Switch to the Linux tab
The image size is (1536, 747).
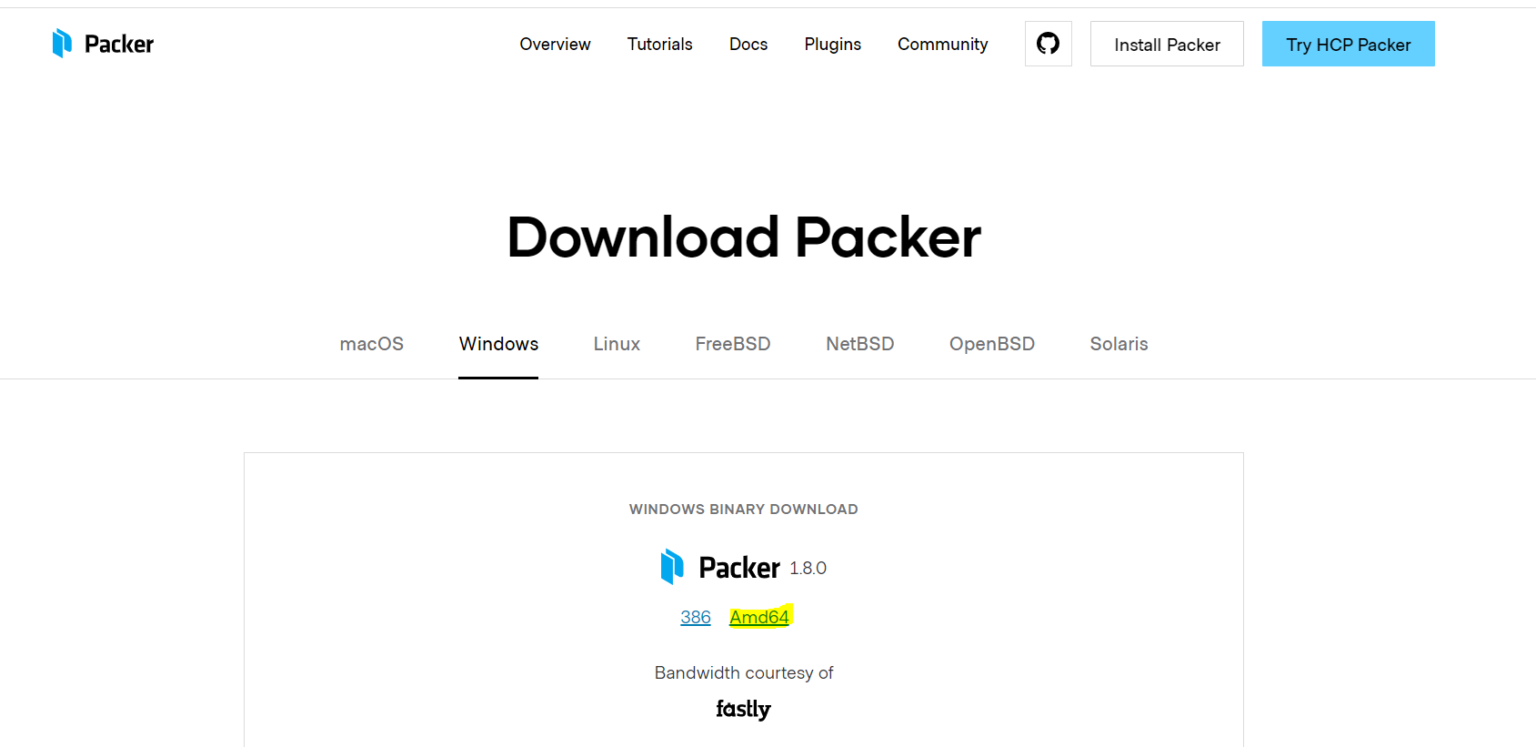(616, 344)
